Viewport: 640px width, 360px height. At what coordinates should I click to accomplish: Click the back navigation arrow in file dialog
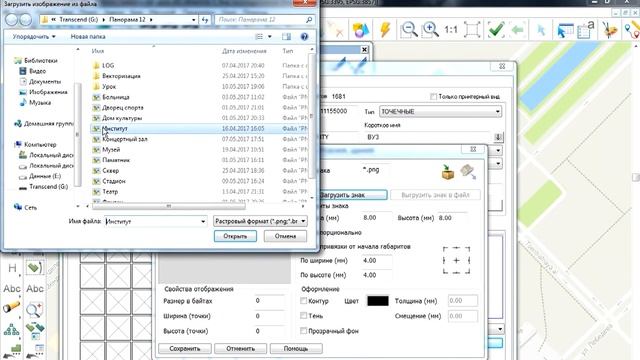11,20
